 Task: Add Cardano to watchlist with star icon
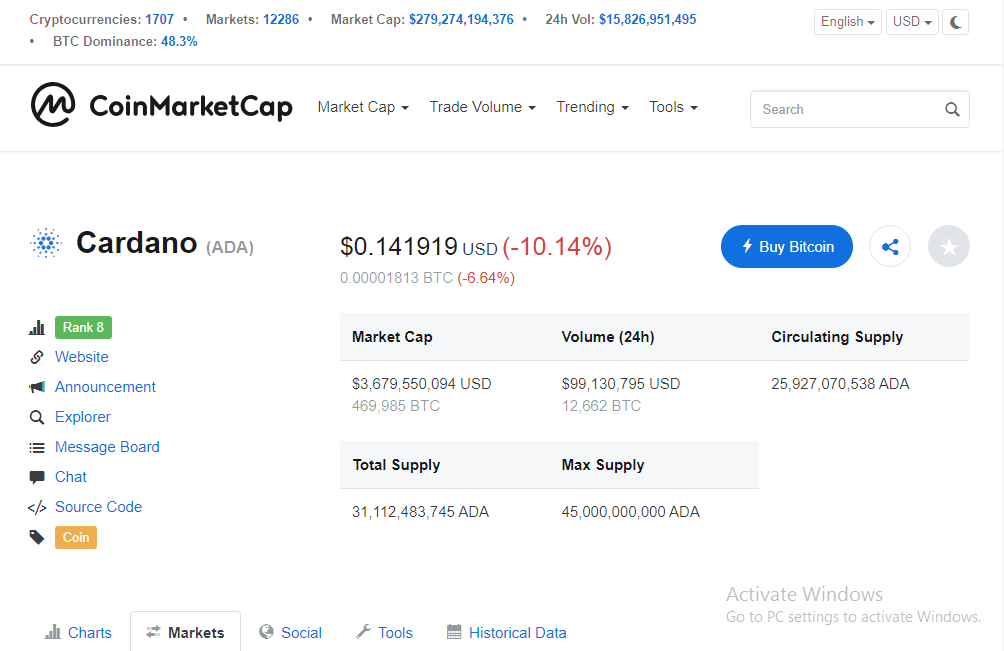tap(948, 246)
